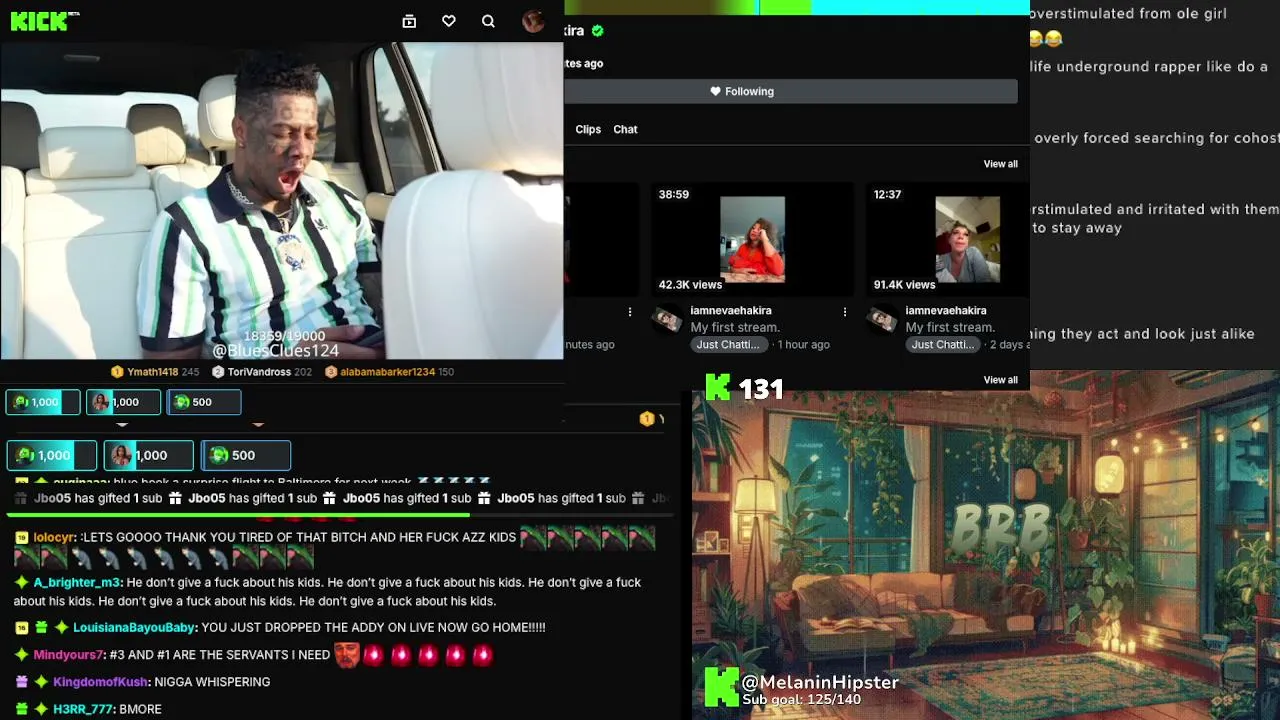Open alabamabarker1234 in the gifter leaderboard

(388, 372)
